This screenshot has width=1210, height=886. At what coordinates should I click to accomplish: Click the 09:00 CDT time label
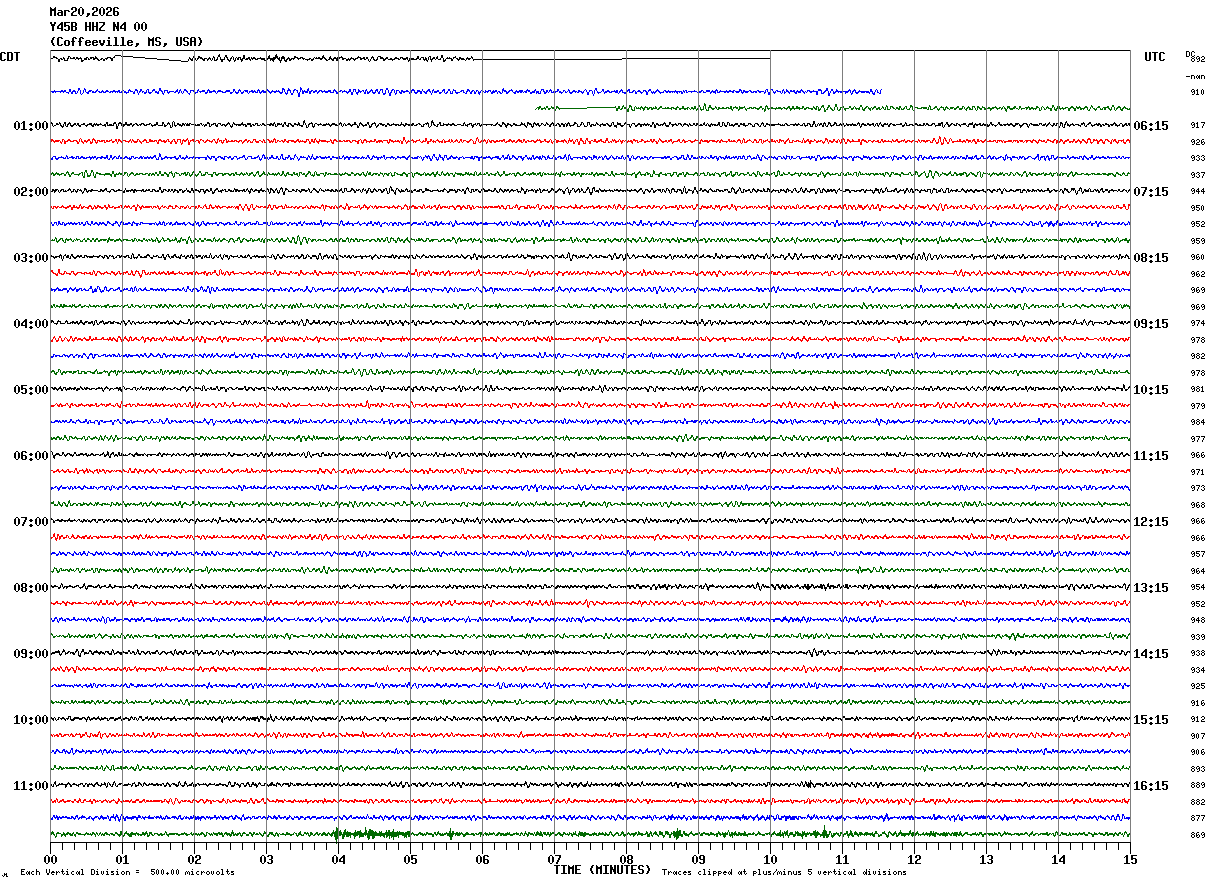point(31,654)
